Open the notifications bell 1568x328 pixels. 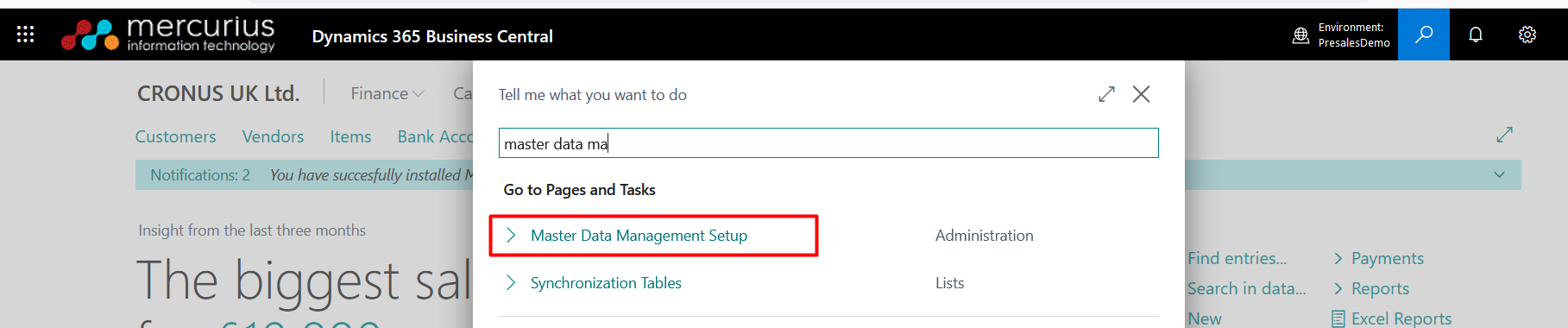tap(1476, 35)
